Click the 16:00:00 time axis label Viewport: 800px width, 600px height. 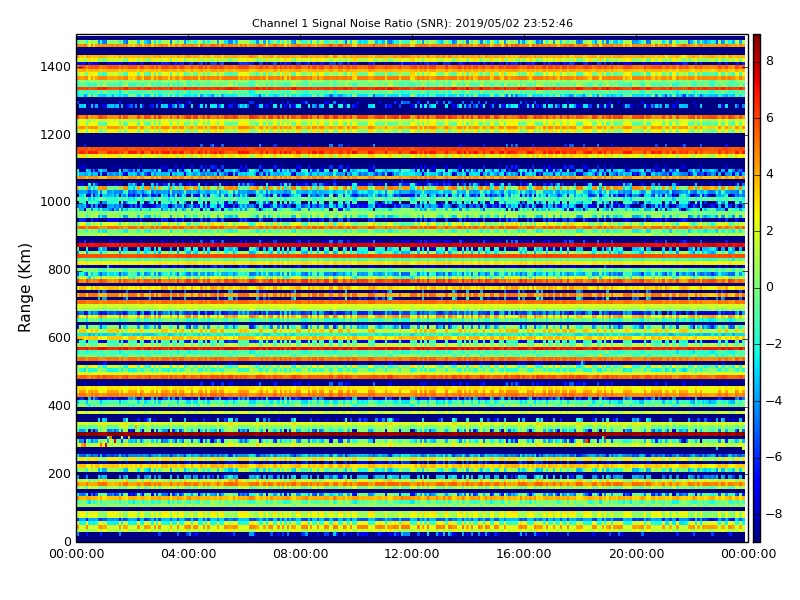pyautogui.click(x=524, y=554)
